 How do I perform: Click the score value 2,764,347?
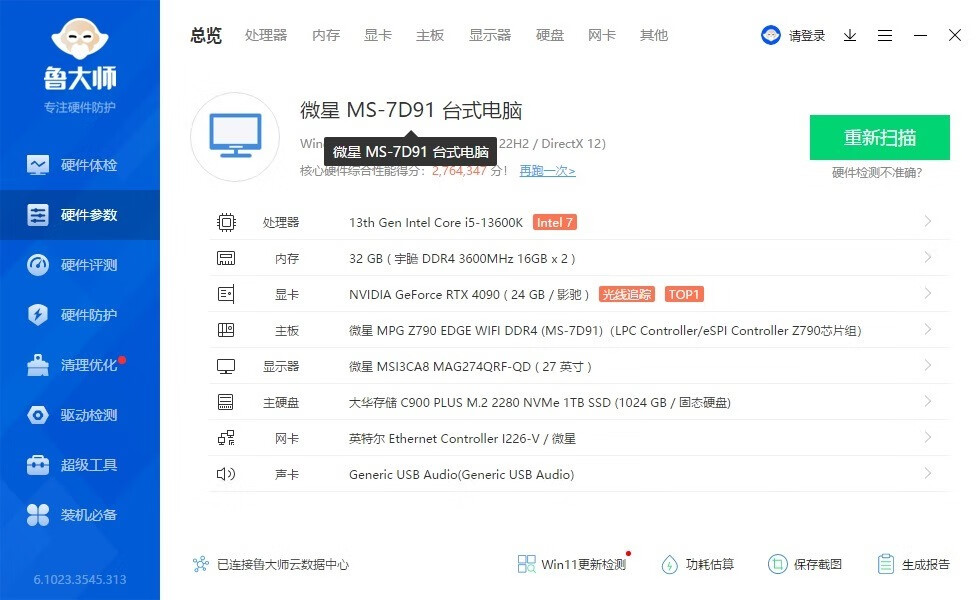click(x=459, y=171)
